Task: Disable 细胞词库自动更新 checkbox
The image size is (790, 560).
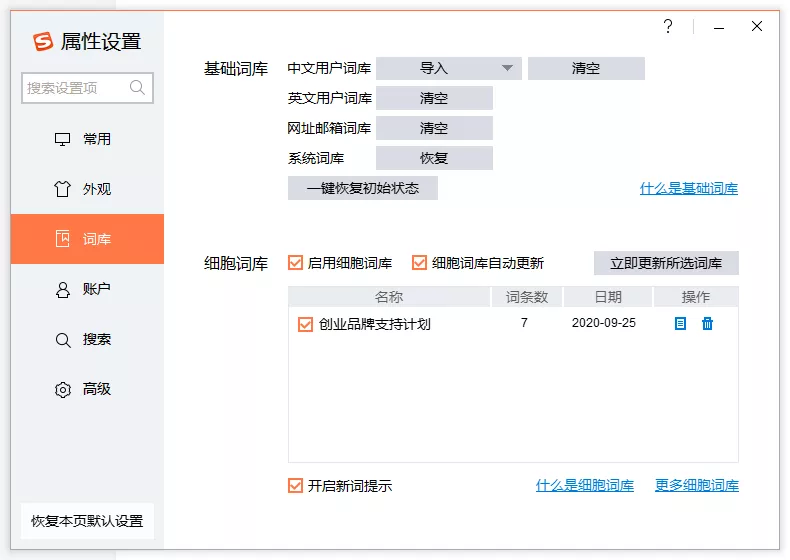Action: 419,263
